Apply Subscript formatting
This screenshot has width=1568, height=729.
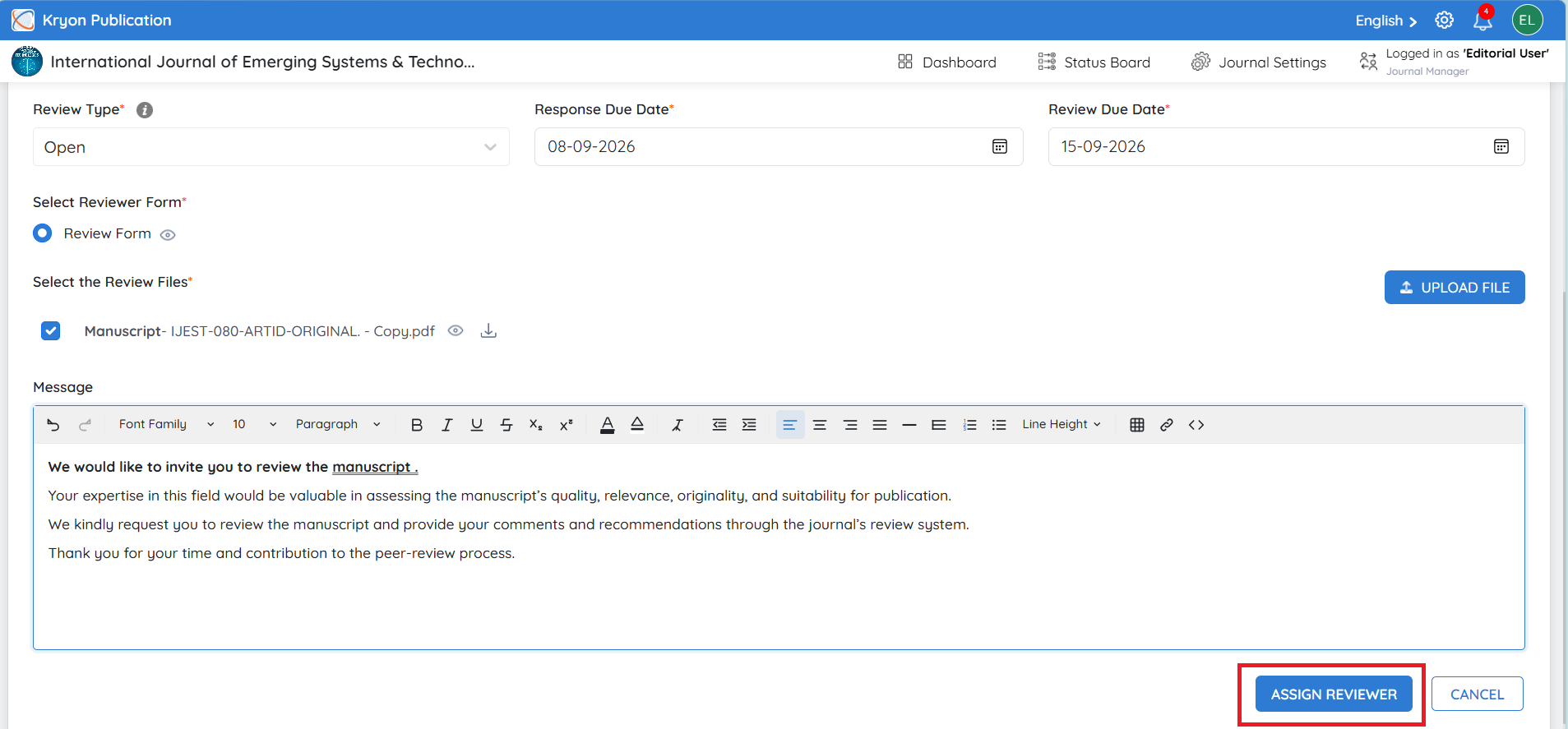(x=536, y=425)
